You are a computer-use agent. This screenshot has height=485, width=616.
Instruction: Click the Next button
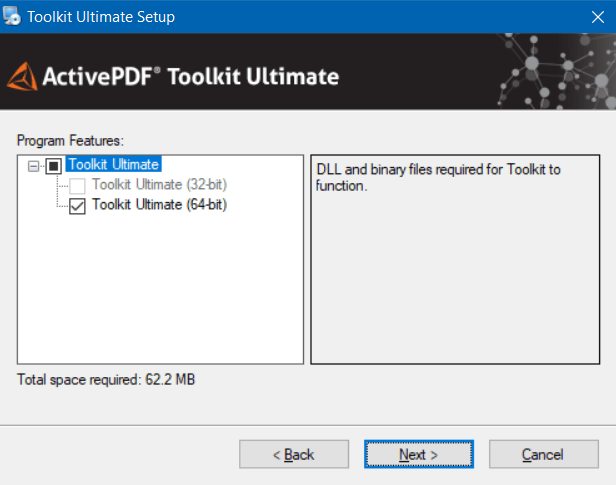tap(419, 454)
